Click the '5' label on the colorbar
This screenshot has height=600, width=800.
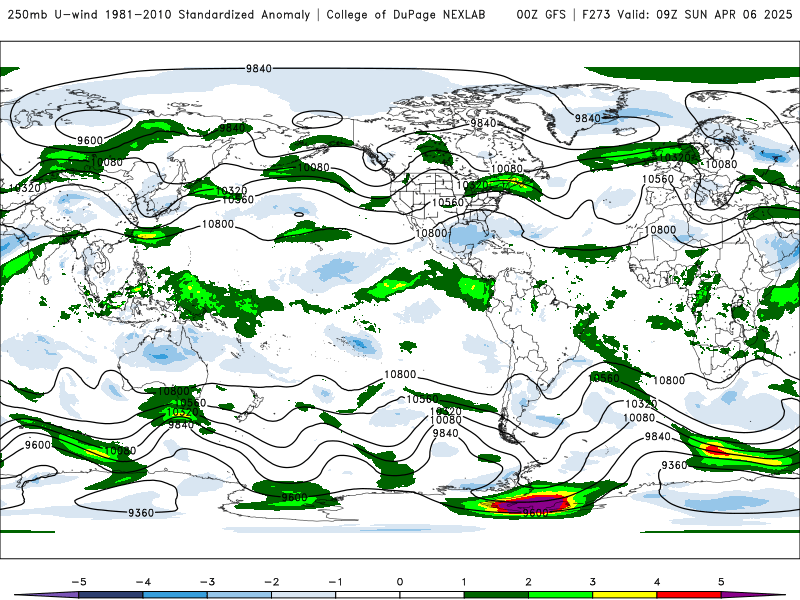click(x=721, y=582)
